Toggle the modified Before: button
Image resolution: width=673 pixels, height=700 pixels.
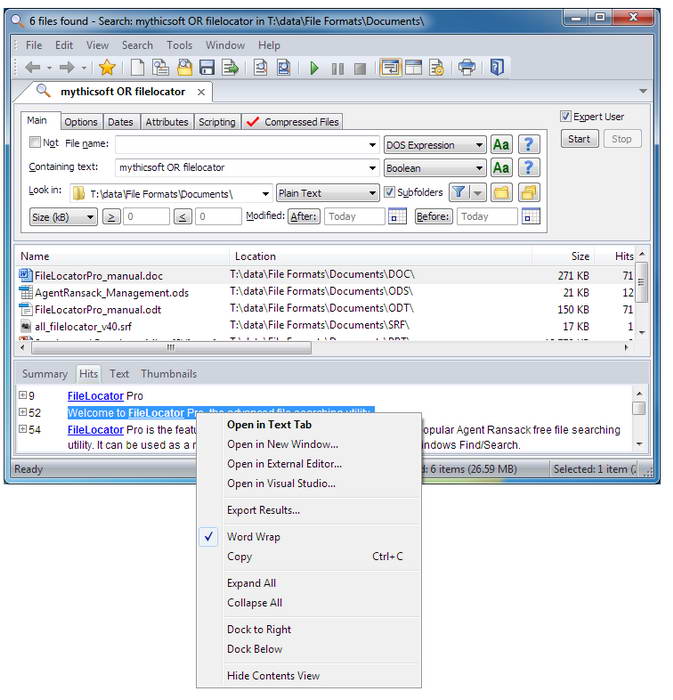(x=434, y=217)
